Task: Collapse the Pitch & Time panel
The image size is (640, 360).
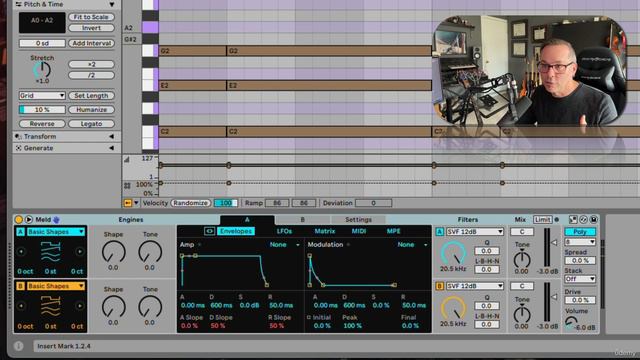Action: [x=111, y=4]
